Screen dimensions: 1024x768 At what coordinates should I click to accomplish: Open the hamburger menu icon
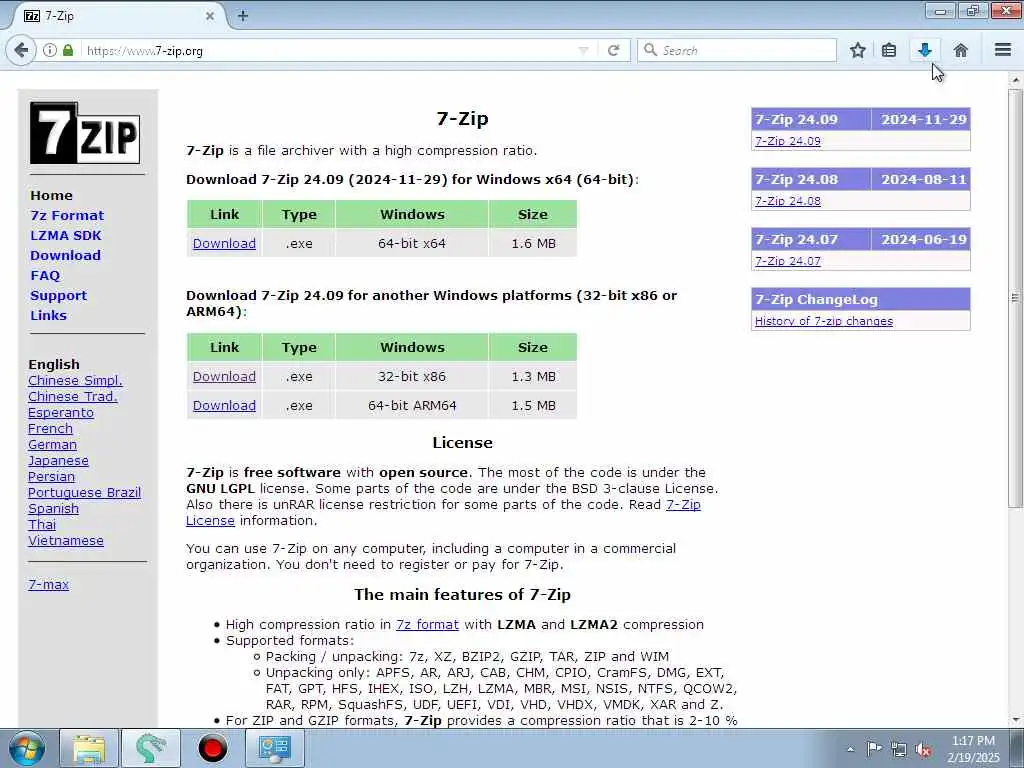[x=1003, y=50]
